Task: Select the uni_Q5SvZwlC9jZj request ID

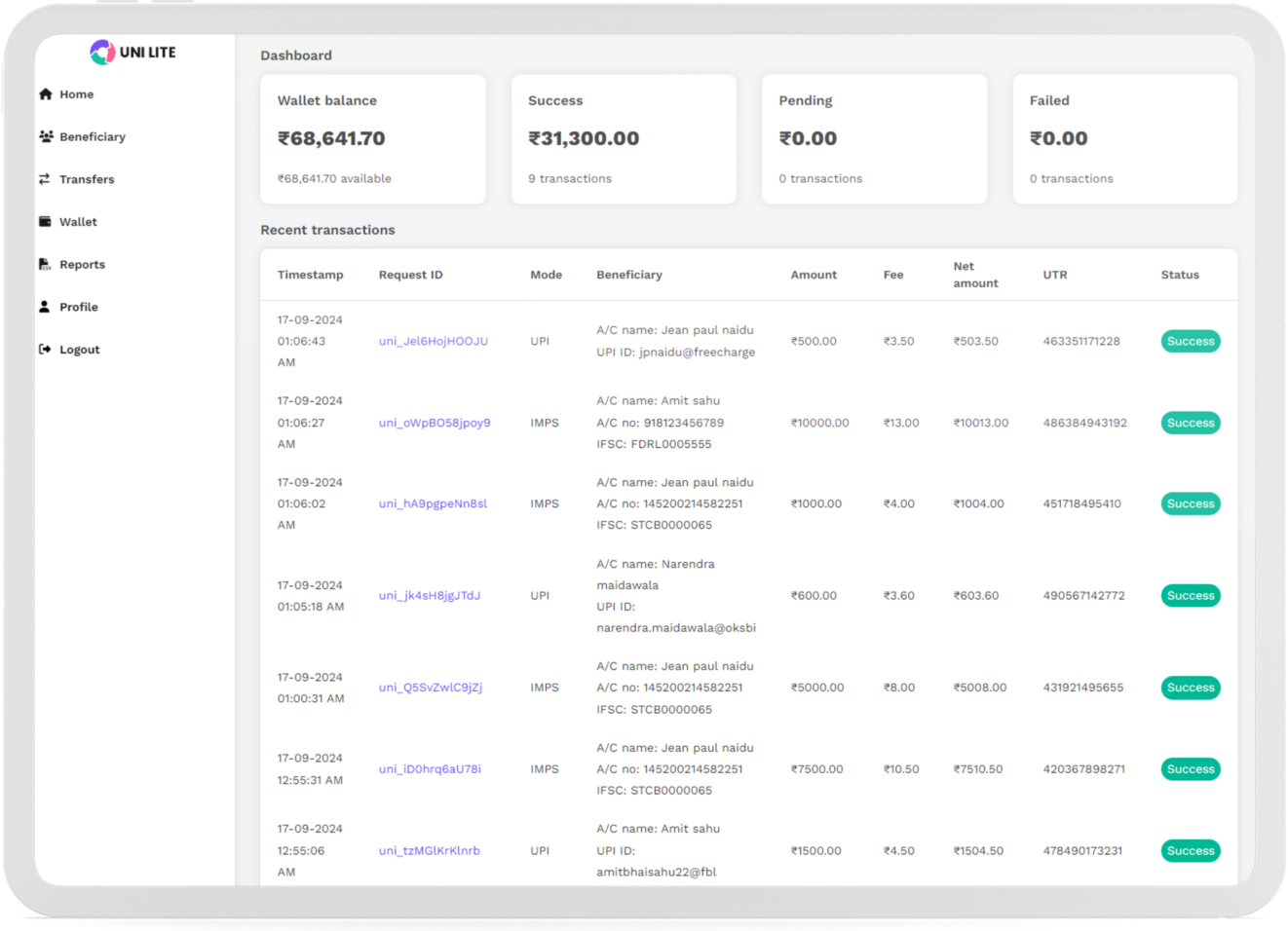Action: coord(431,688)
